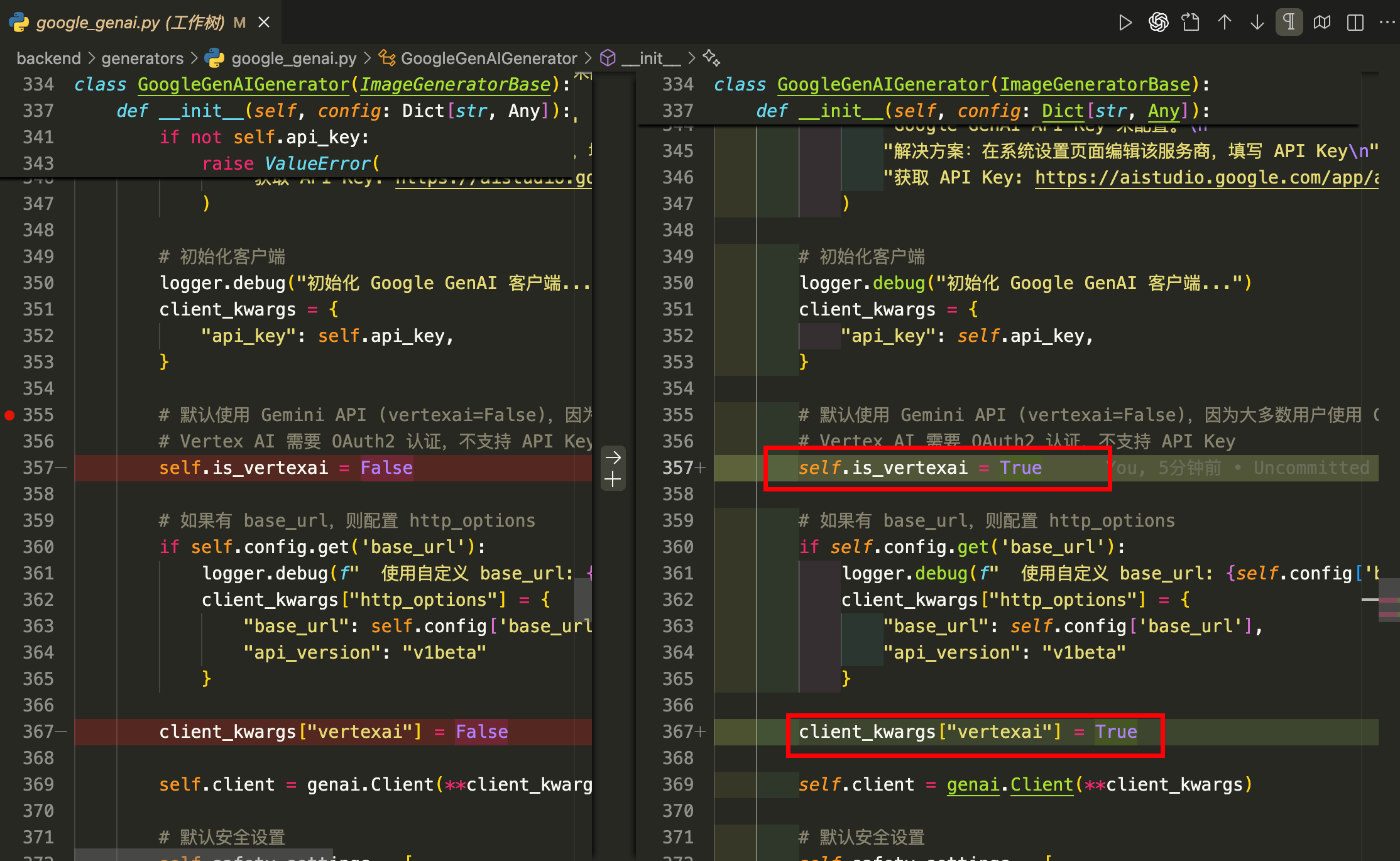Click the left-pane scrollbar thumb near line 362
Image resolution: width=1400 pixels, height=861 pixels.
coord(582,599)
